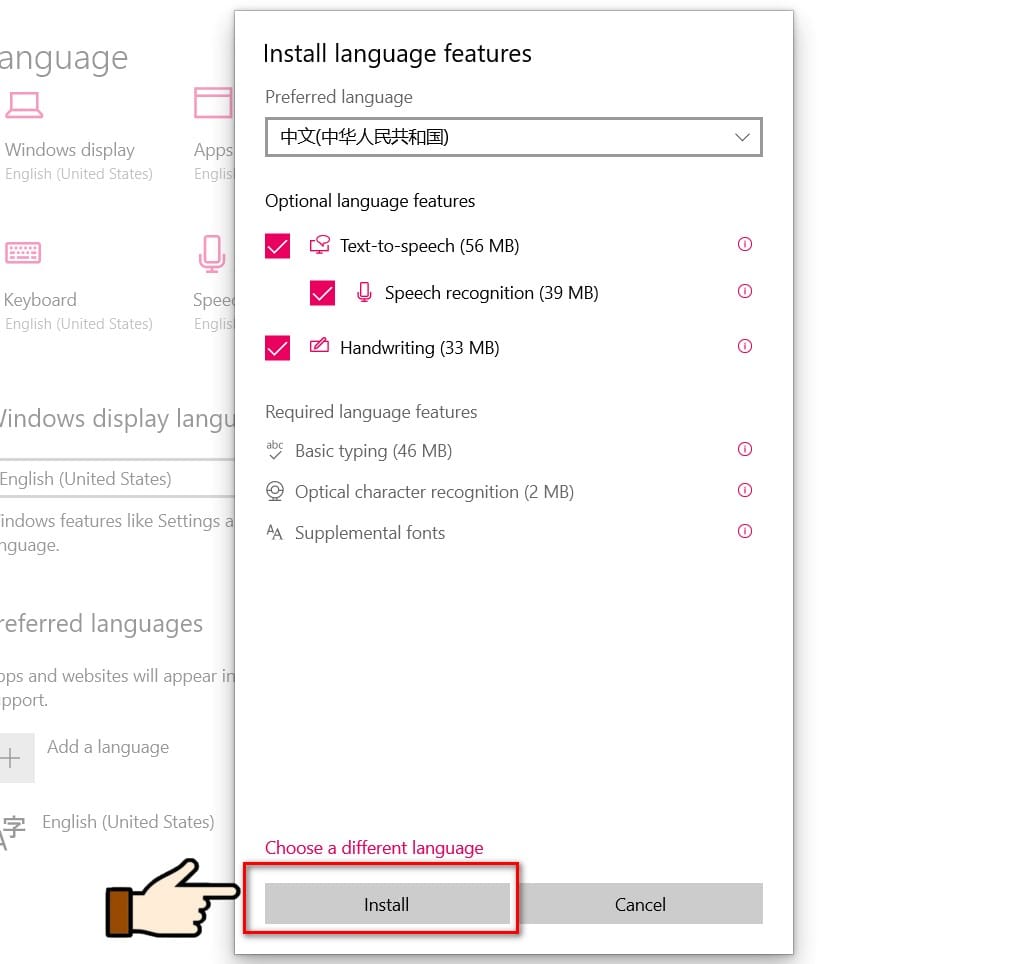Click the Basic typing (46 MB) text
The height and width of the screenshot is (964, 1014).
point(373,451)
